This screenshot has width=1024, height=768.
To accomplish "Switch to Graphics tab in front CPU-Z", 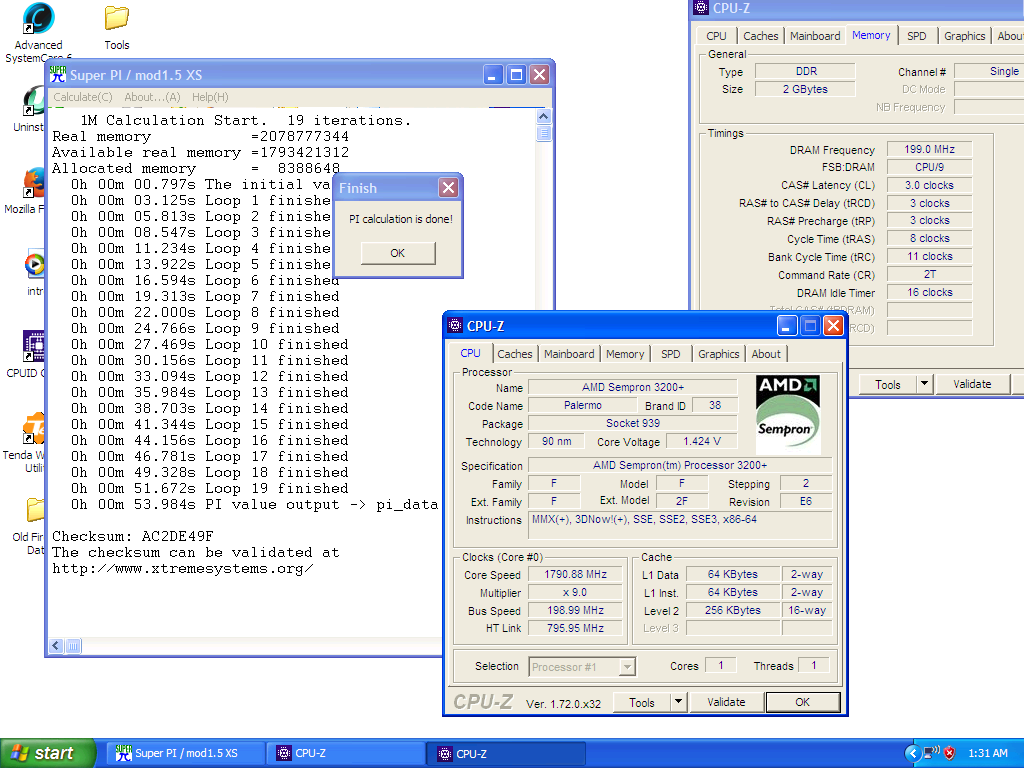I will pos(718,354).
